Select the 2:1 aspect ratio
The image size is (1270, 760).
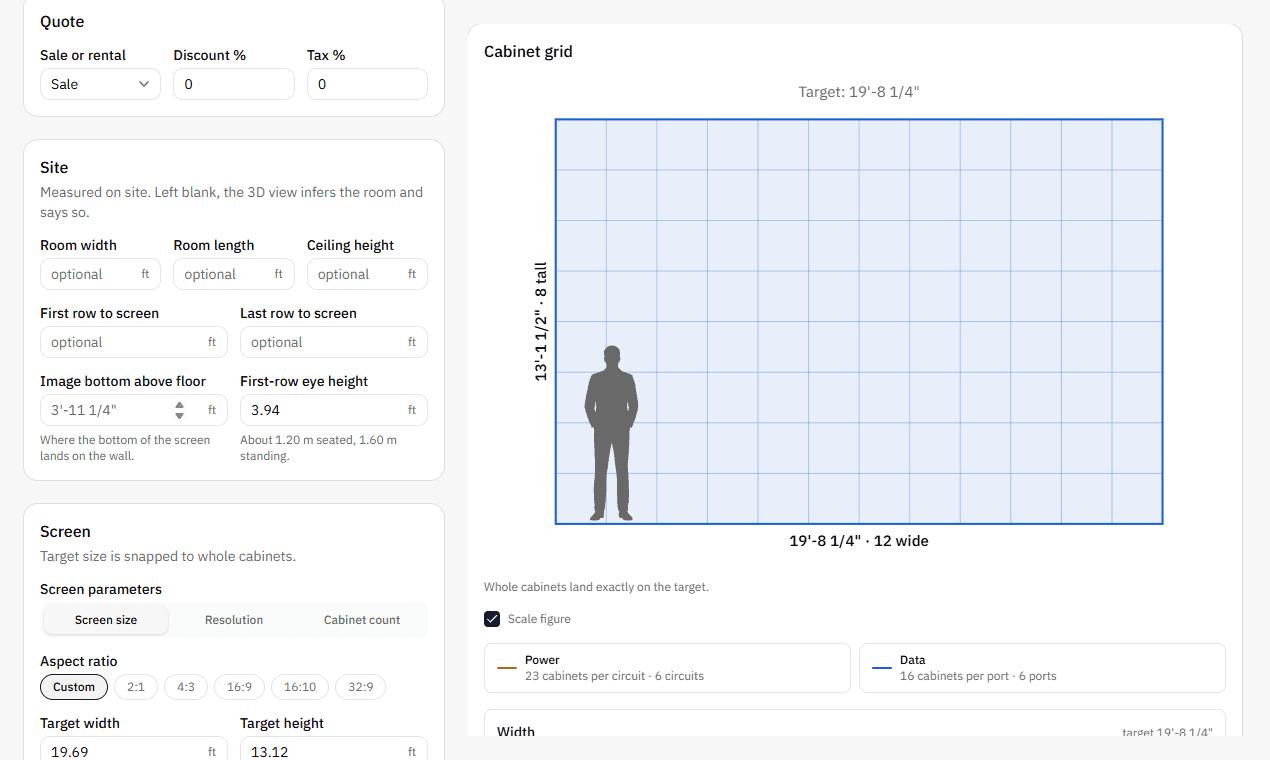pos(136,687)
